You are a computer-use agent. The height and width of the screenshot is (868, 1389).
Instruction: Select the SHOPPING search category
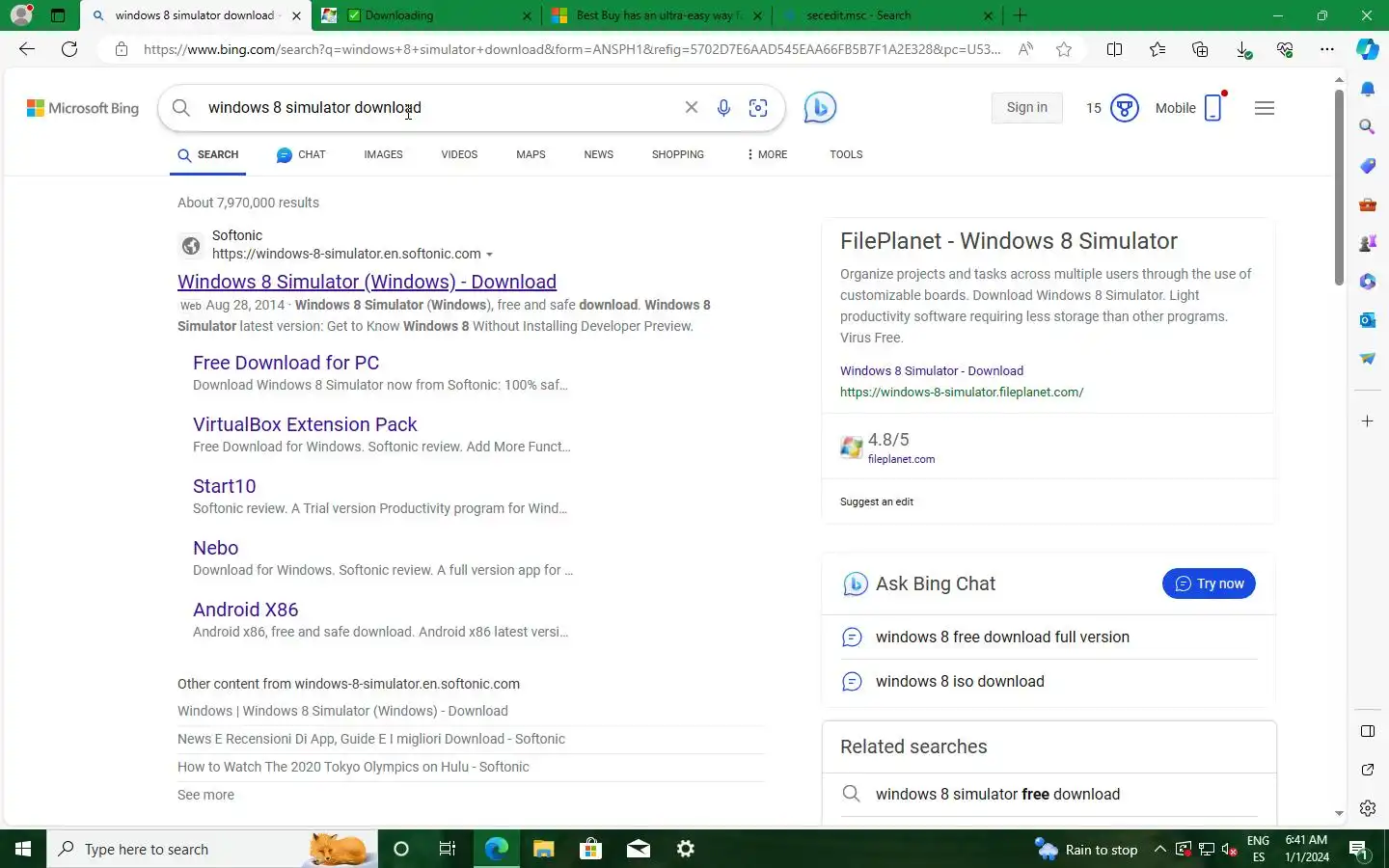pos(677,154)
